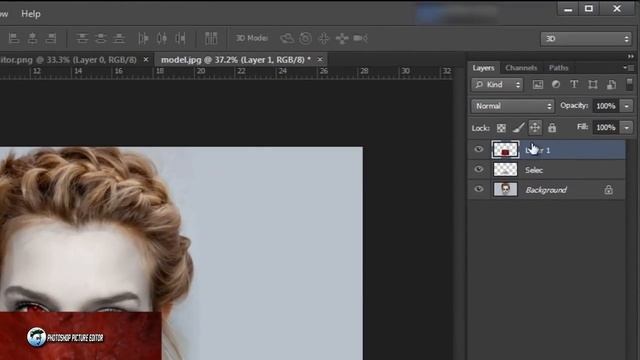640x360 pixels.
Task: Select 3D Slide mode icon
Action: pyautogui.click(x=342, y=38)
